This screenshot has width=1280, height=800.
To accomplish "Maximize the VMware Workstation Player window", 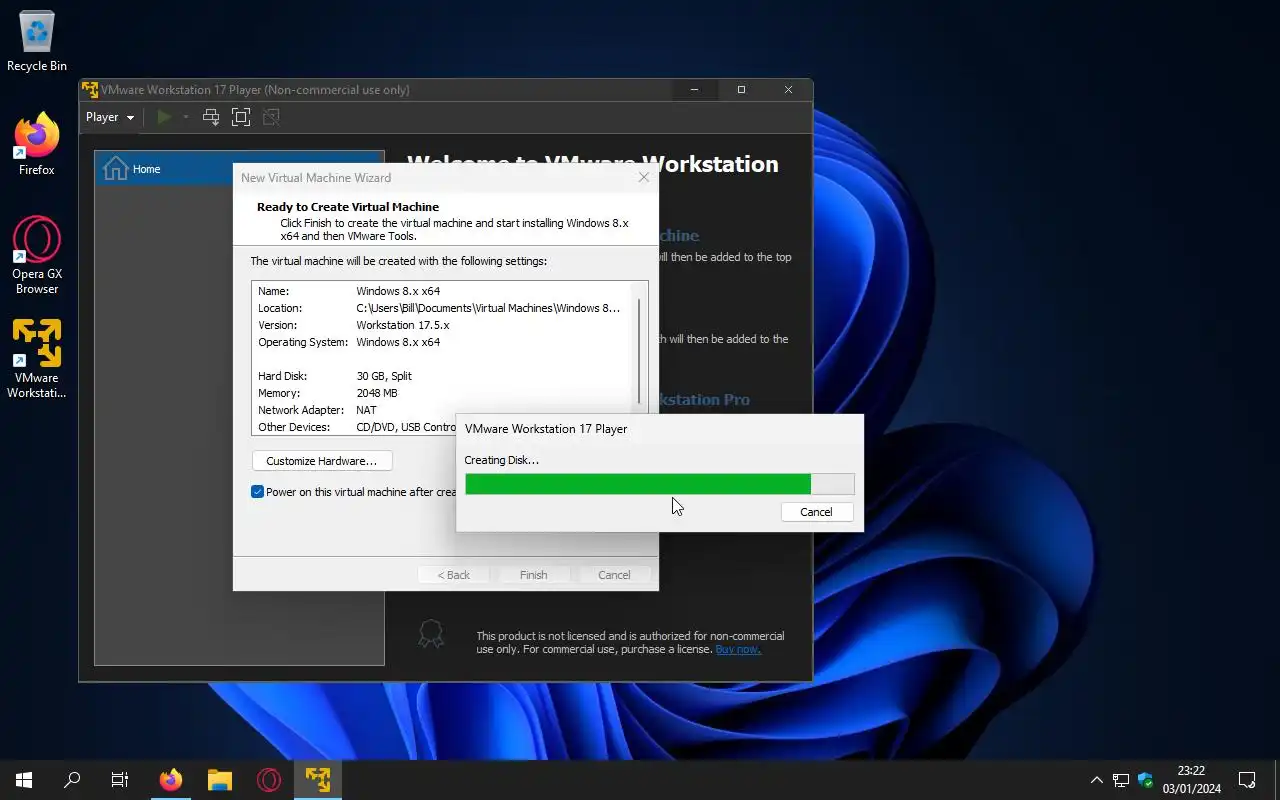I will point(741,90).
